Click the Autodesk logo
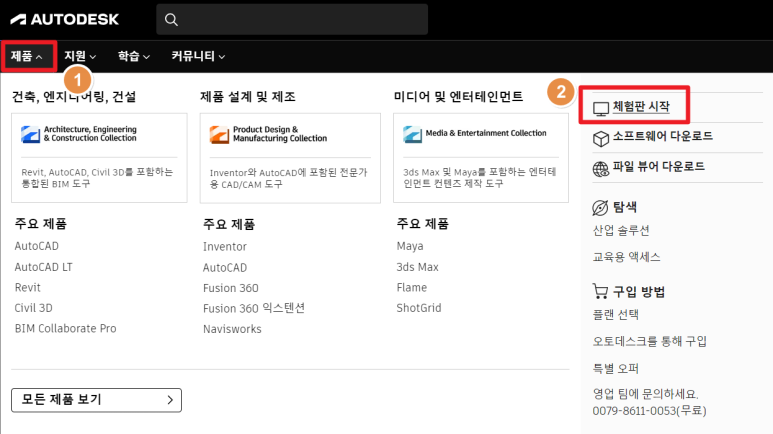 [65, 19]
